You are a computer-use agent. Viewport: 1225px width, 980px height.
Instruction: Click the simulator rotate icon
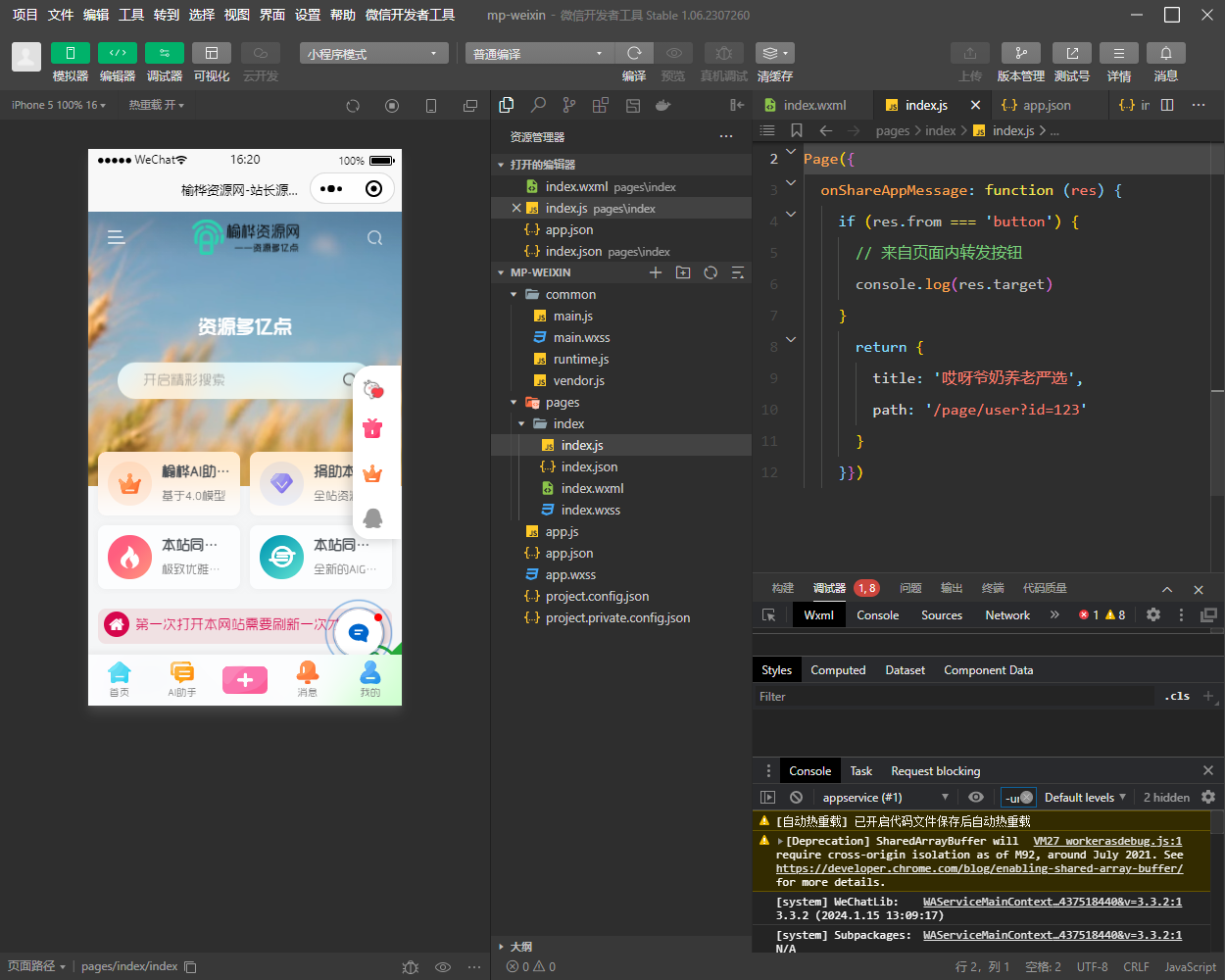353,106
